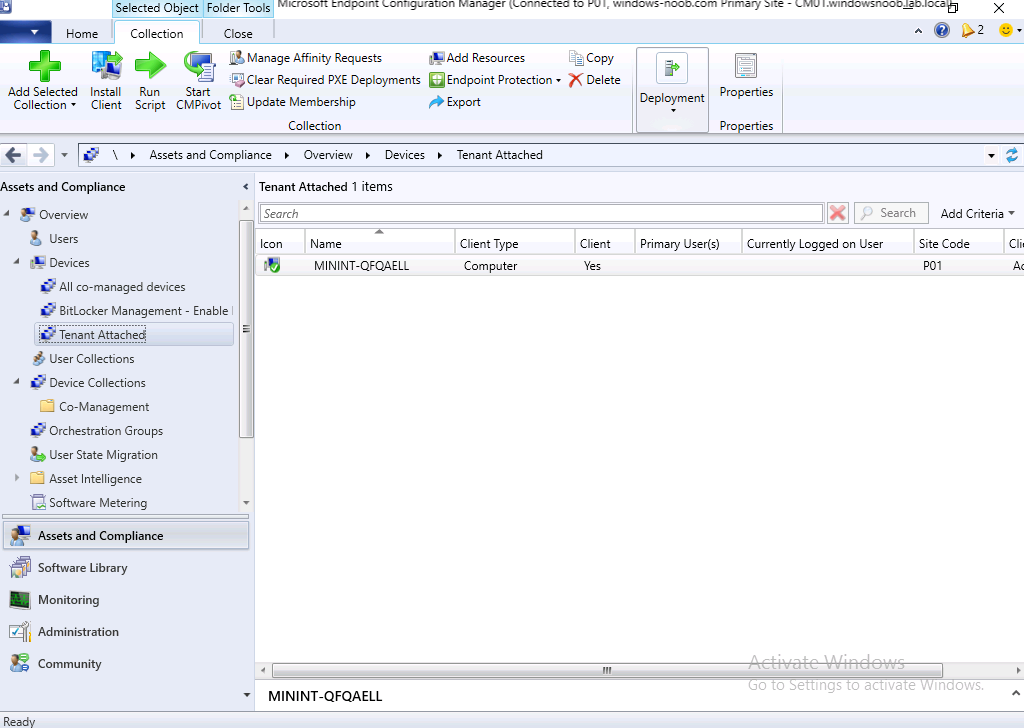Click the horizontal scrollbar thumb in the list
1024x728 pixels.
(607, 671)
